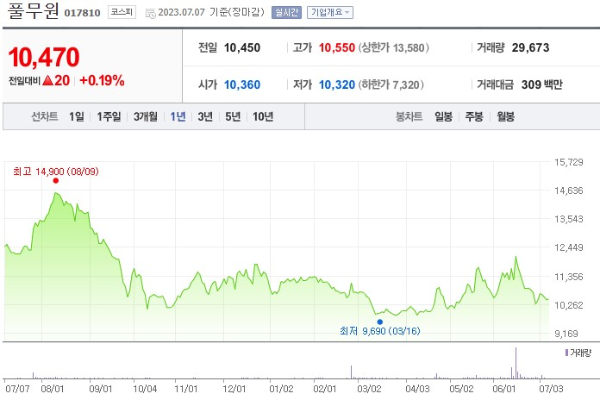This screenshot has height=409, width=600.
Task: Select the 10년 line chart tab
Action: coord(263,116)
